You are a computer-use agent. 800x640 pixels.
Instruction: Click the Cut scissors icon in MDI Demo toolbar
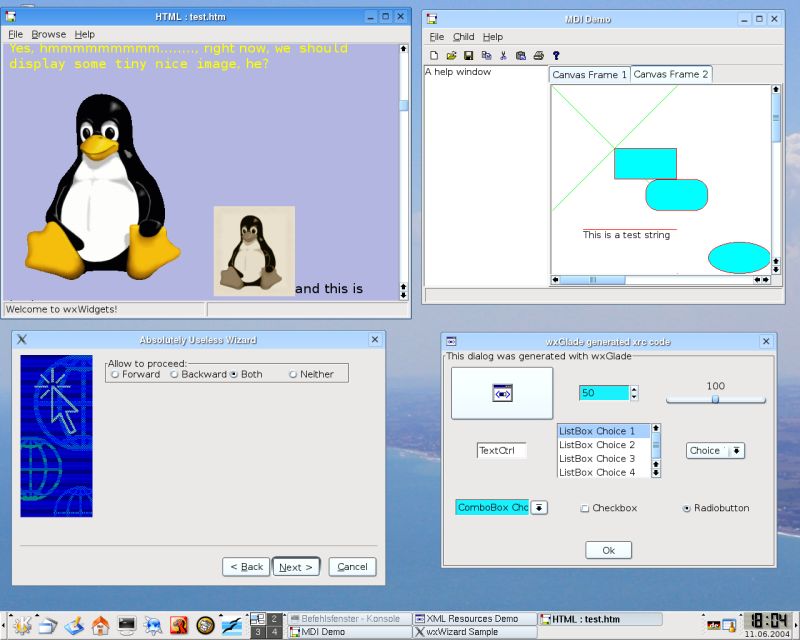(503, 56)
